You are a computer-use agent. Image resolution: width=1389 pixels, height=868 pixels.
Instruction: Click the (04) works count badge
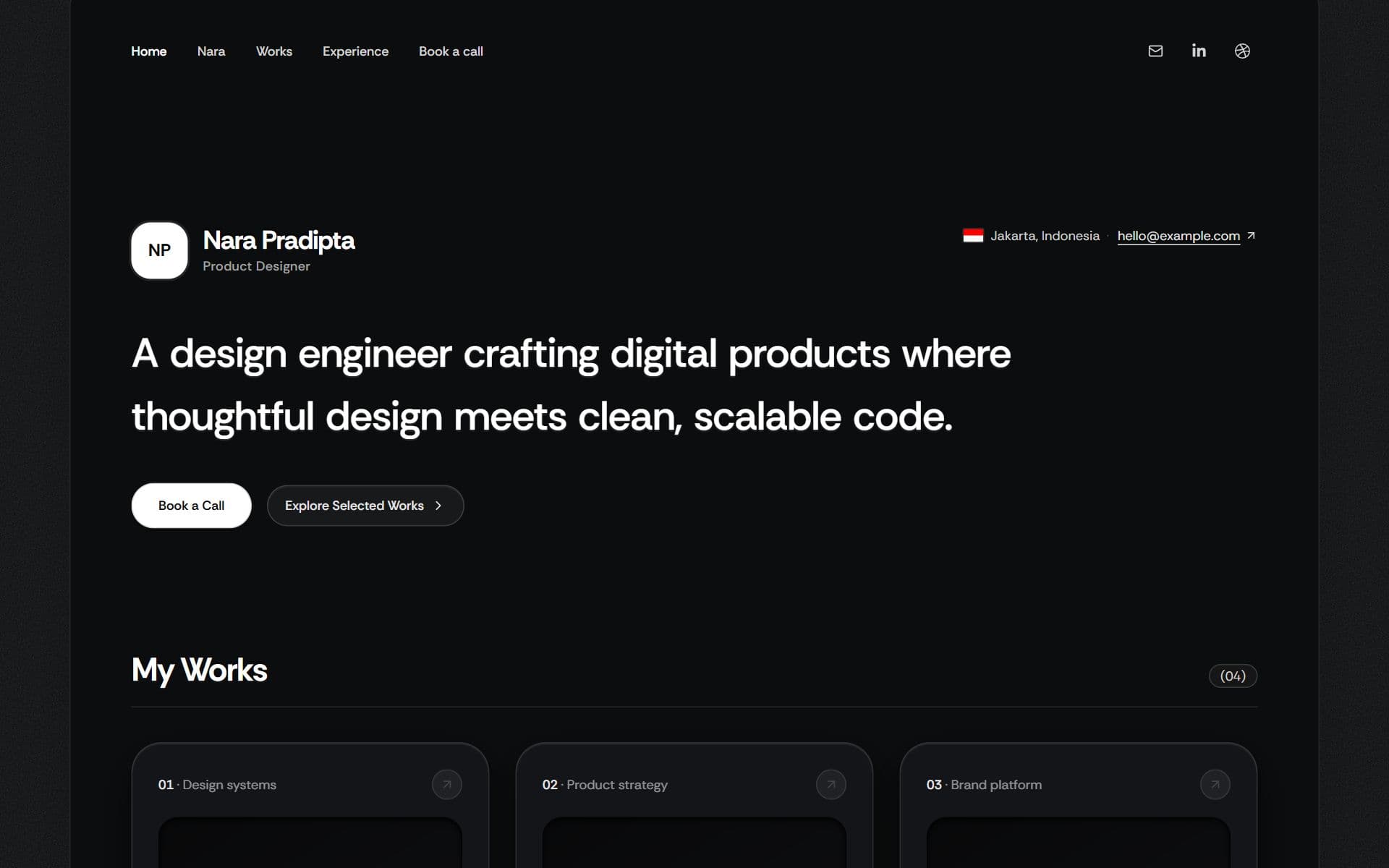[1233, 676]
